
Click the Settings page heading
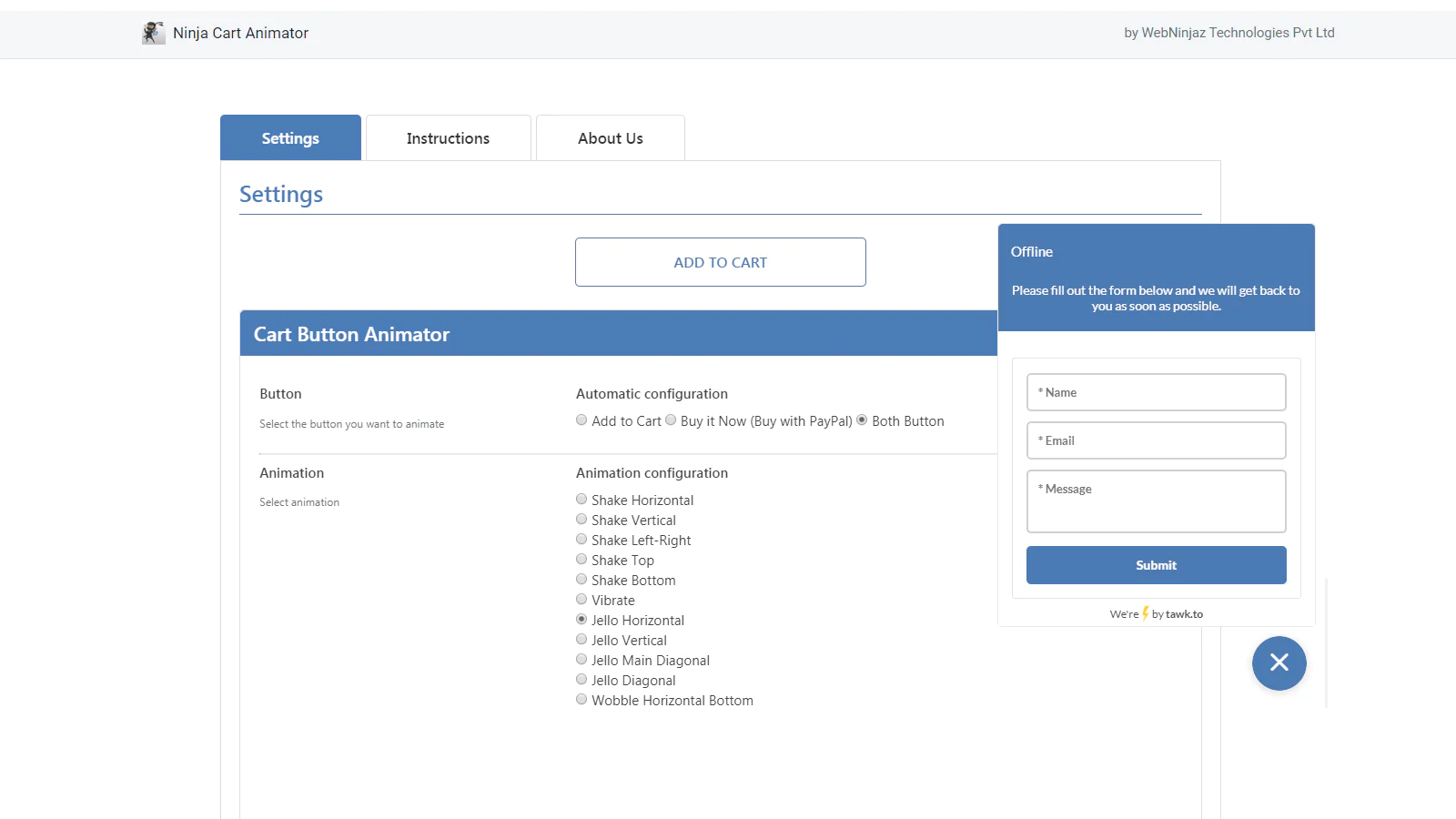coord(281,195)
